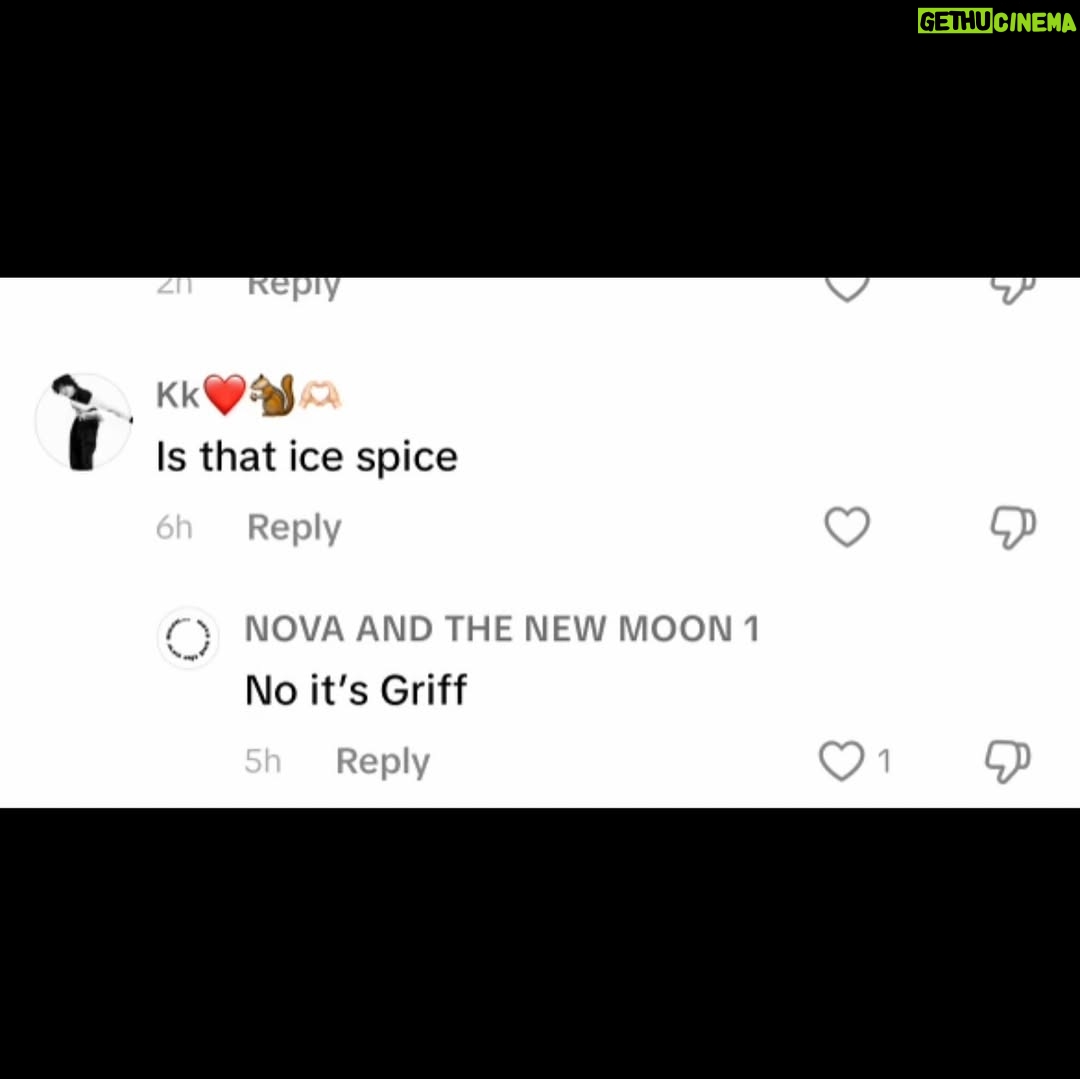Click the red heart emoji in Kk's name
Viewport: 1080px width, 1079px height.
[x=225, y=395]
